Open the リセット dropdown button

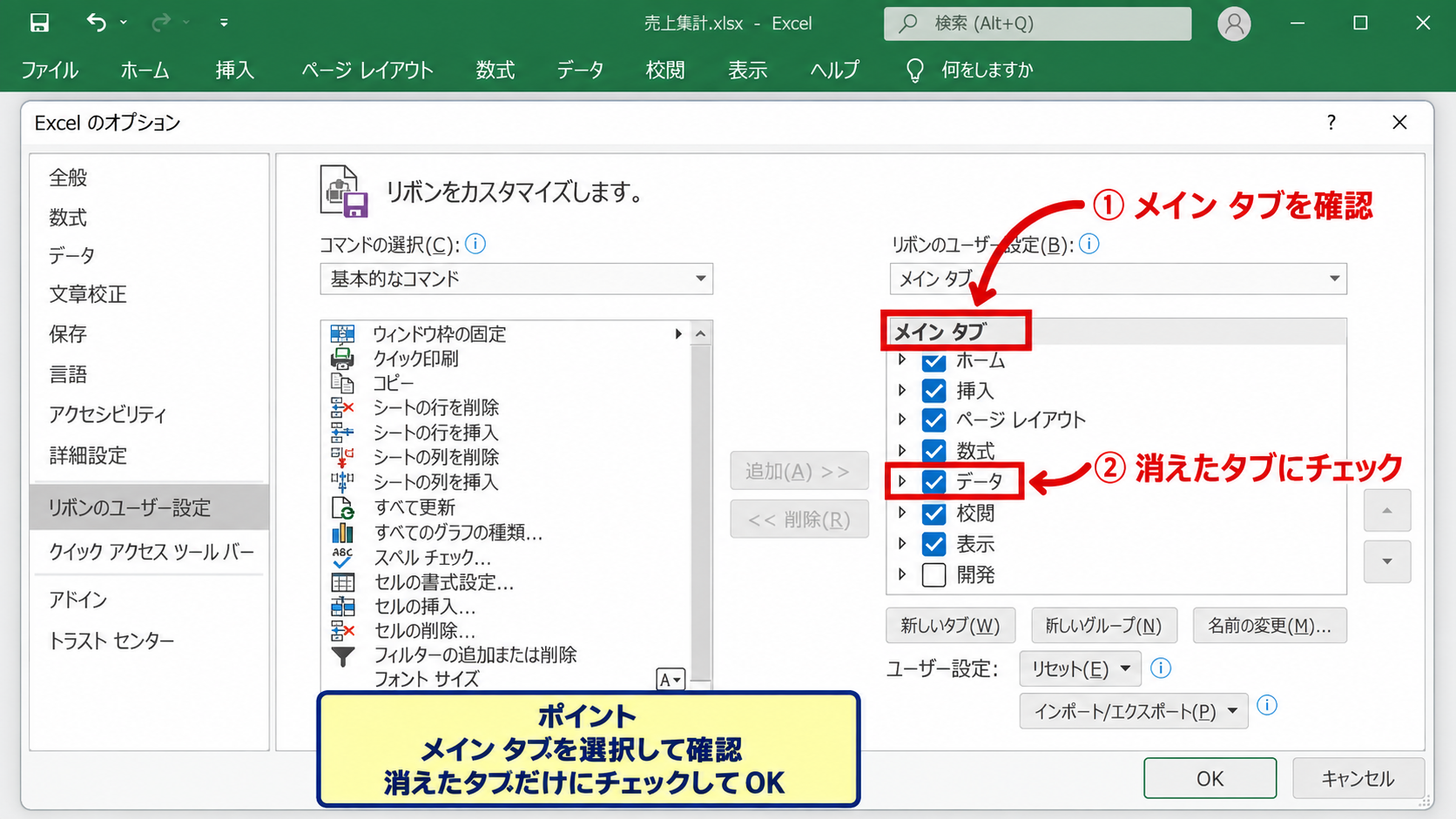tap(1080, 668)
